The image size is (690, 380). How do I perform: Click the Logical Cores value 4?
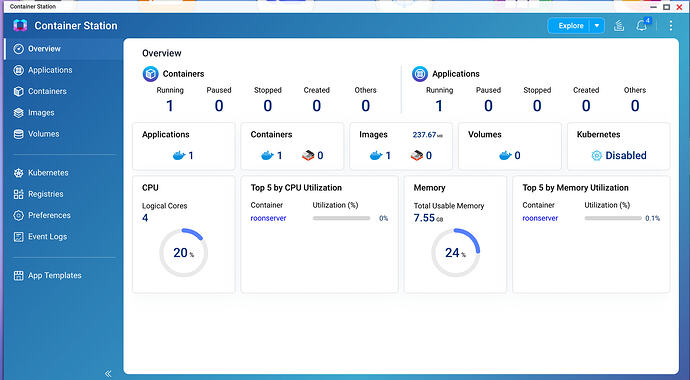145,218
